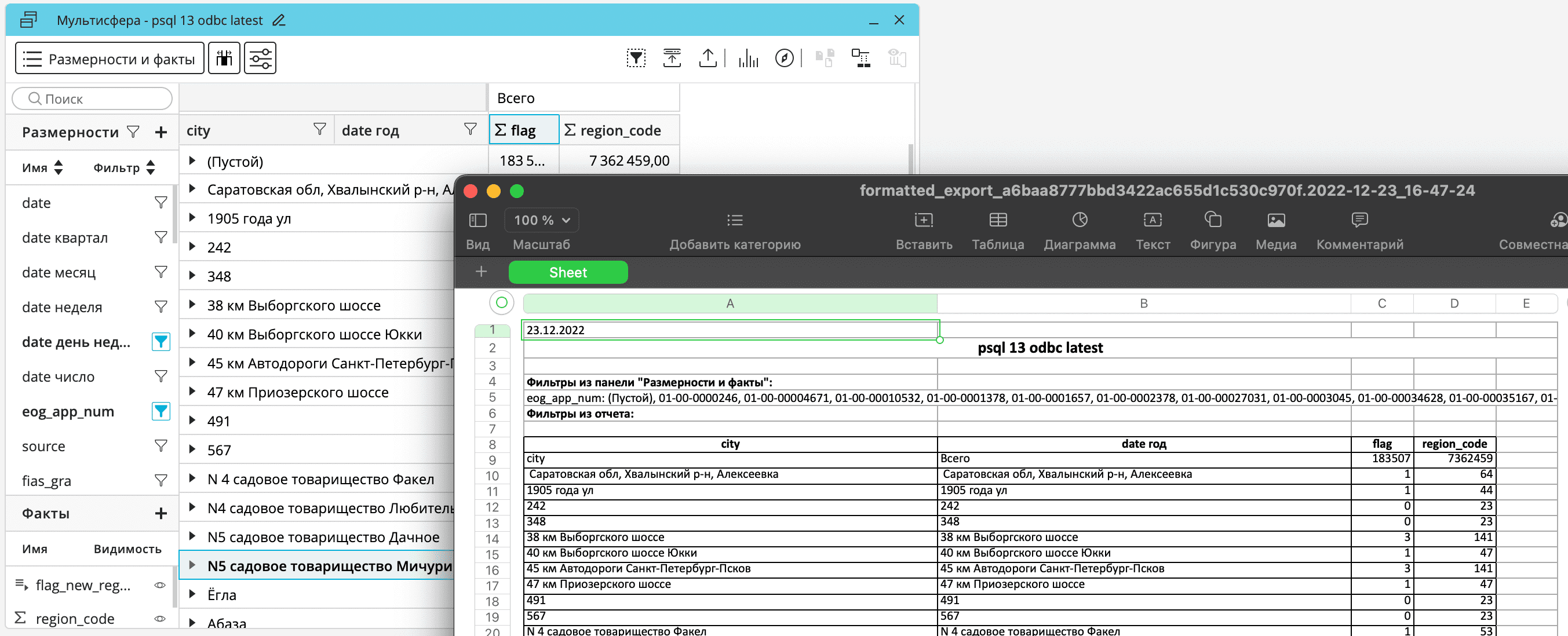The width and height of the screenshot is (1568, 636).
Task: Toggle active filter on eog_app_num dimension
Action: click(161, 411)
